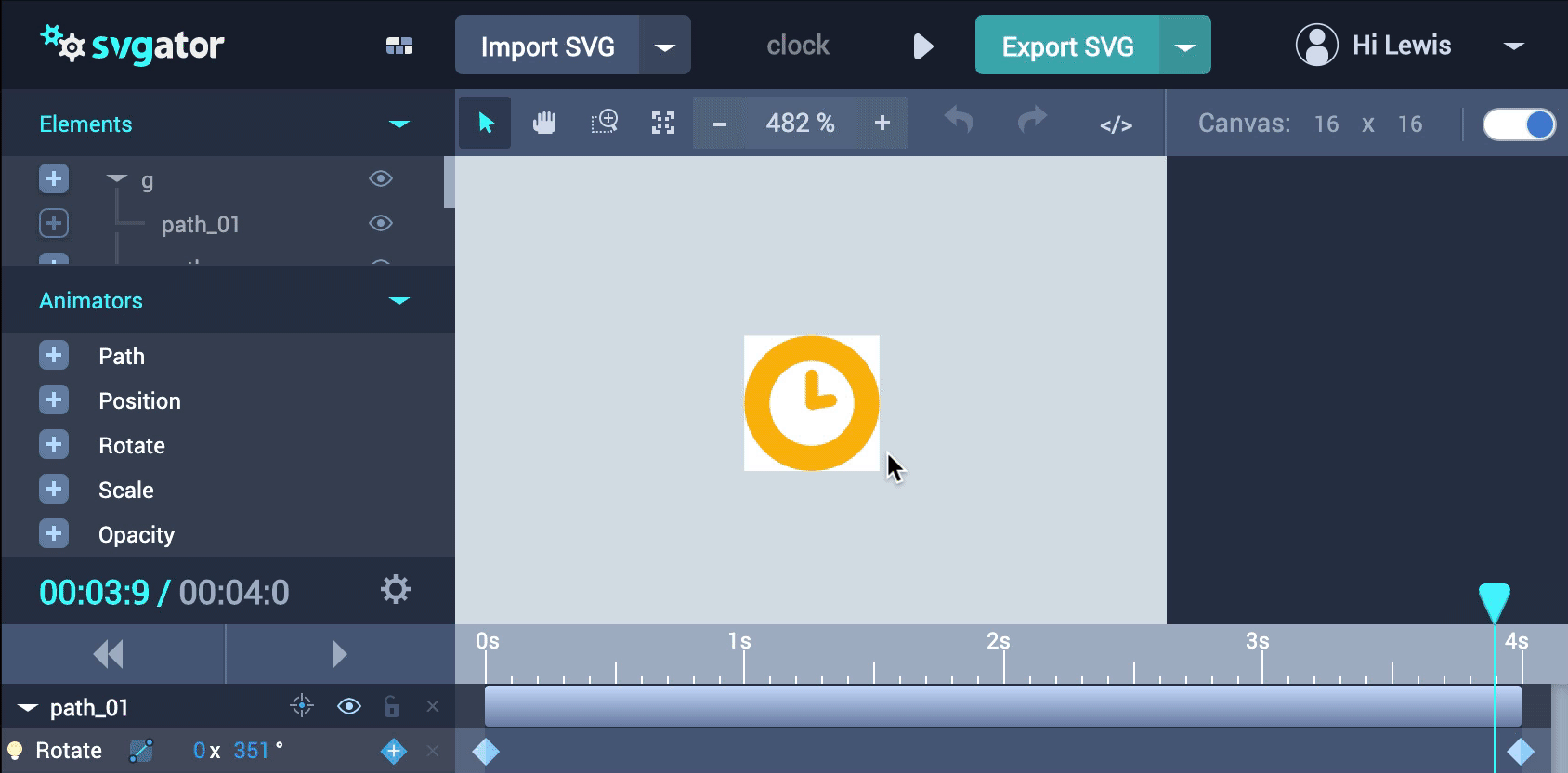Add keyframe with the diamond plus
The image size is (1568, 773).
click(x=394, y=751)
